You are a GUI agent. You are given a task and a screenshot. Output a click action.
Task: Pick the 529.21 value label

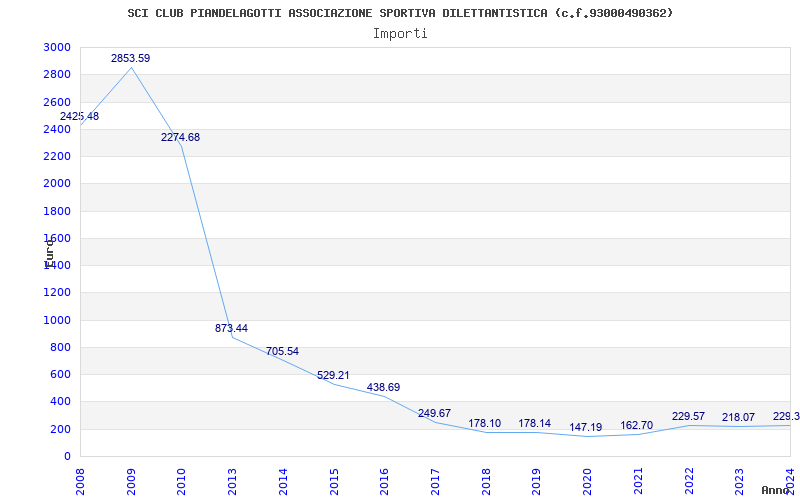(x=333, y=376)
